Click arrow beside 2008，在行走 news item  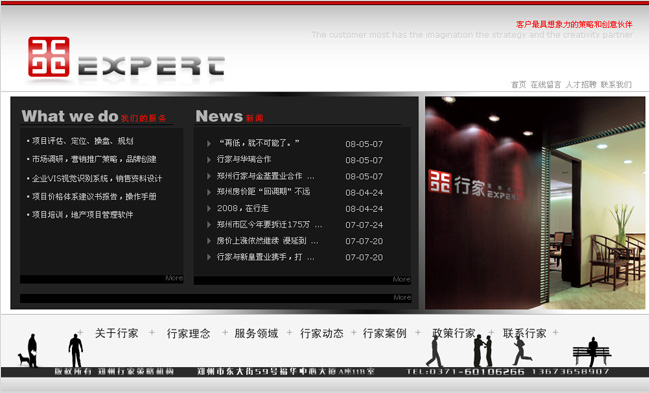point(209,209)
